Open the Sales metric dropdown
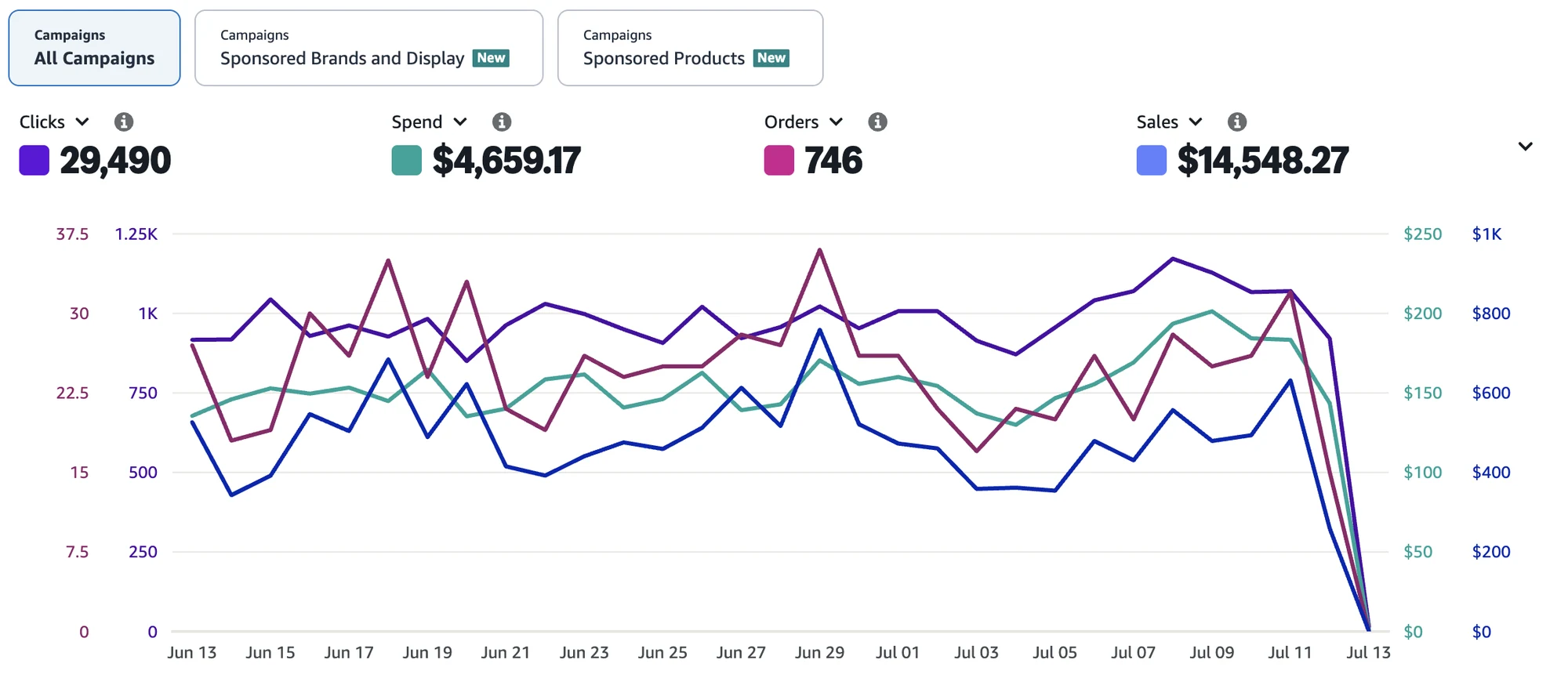Screen dimensions: 1568x678 pyautogui.click(x=1169, y=122)
